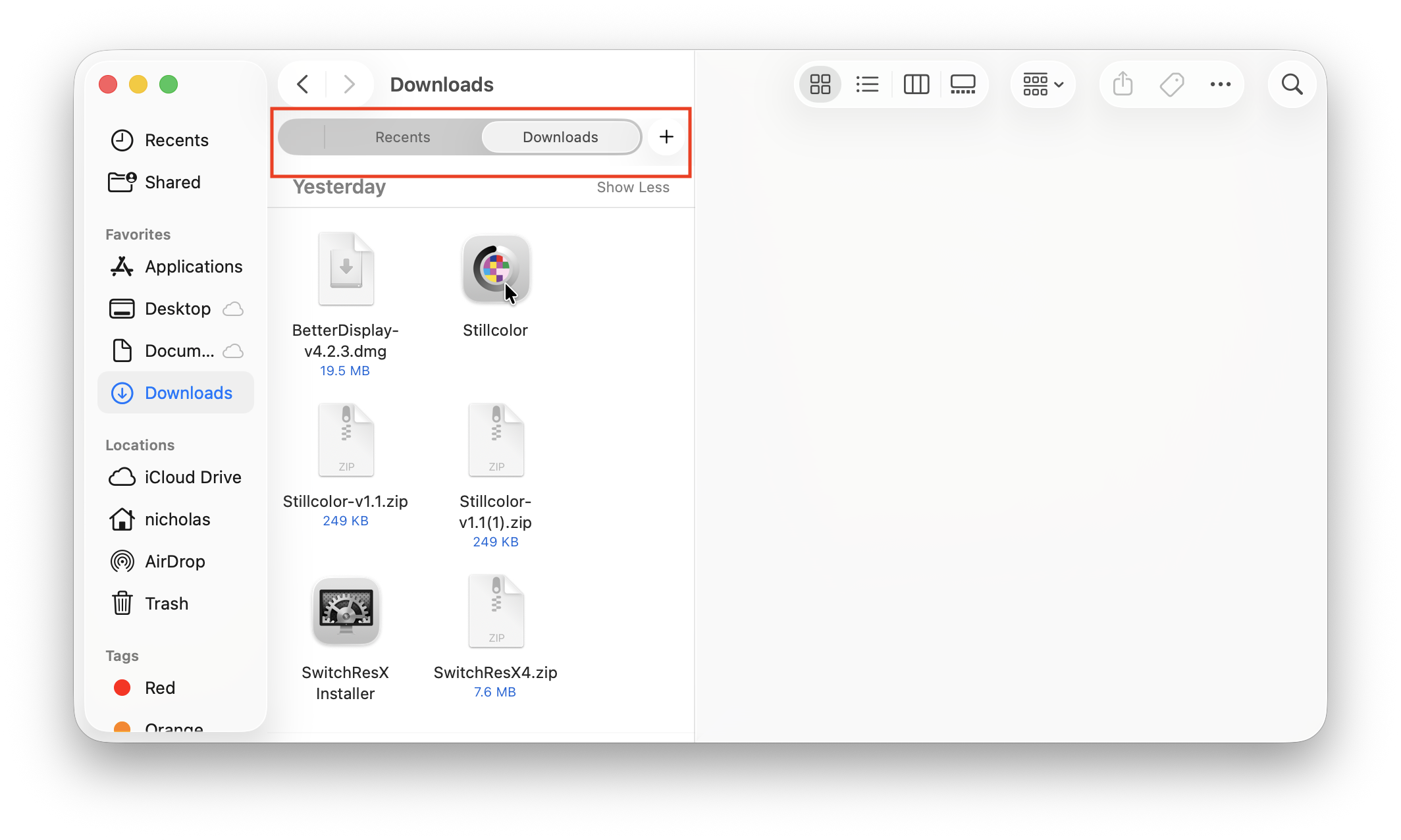Click the Desktop icon in sidebar
The image size is (1401, 840).
coord(122,309)
